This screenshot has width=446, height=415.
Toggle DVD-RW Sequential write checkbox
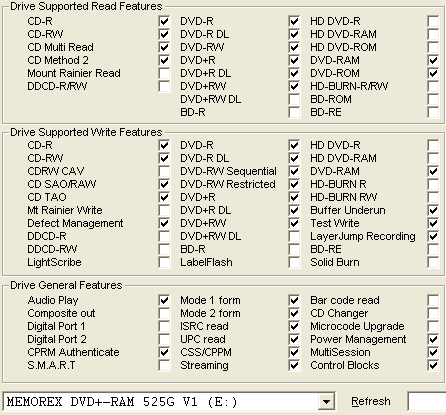tap(294, 171)
